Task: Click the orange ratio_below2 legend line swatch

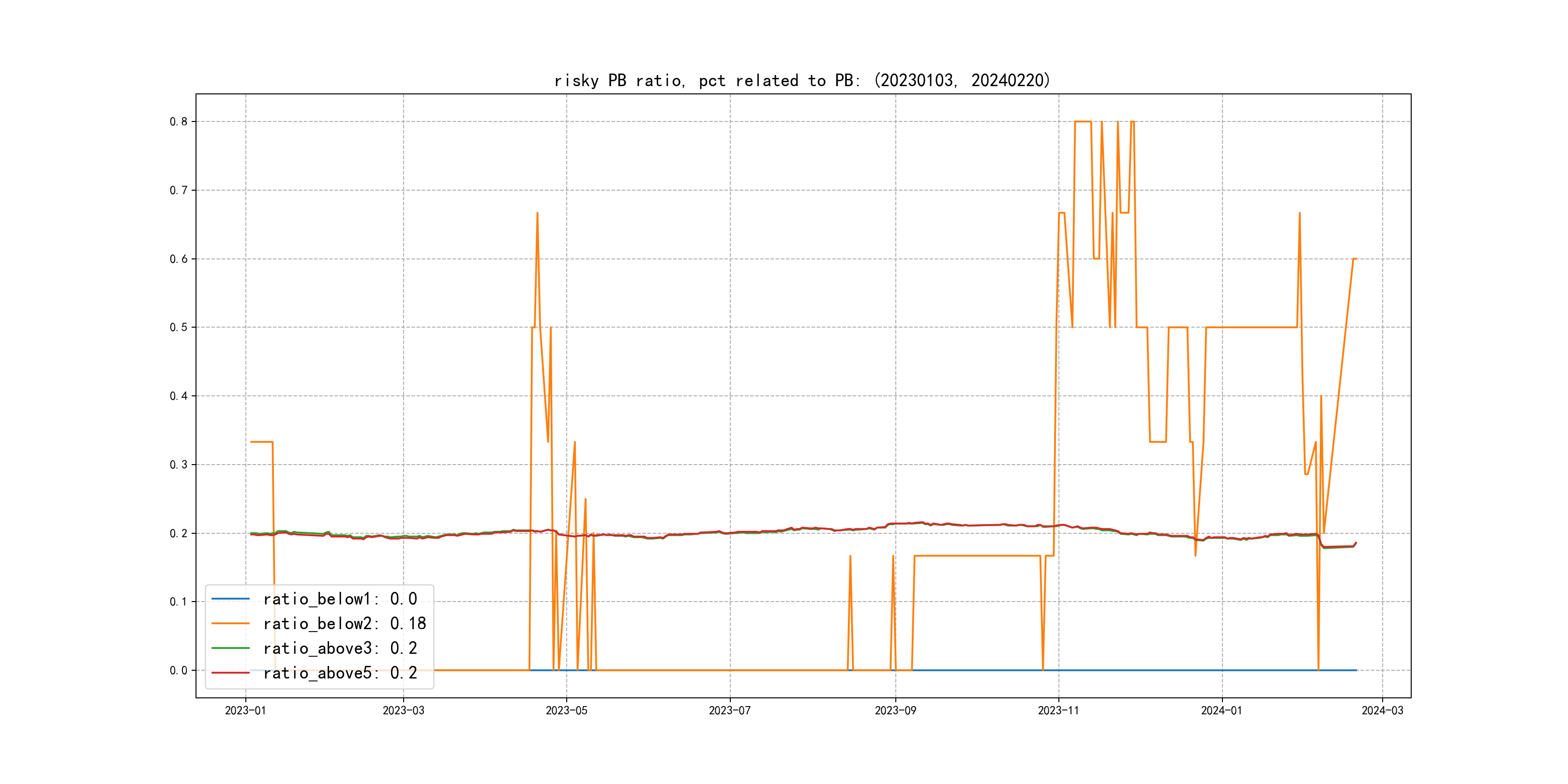Action: (x=230, y=623)
